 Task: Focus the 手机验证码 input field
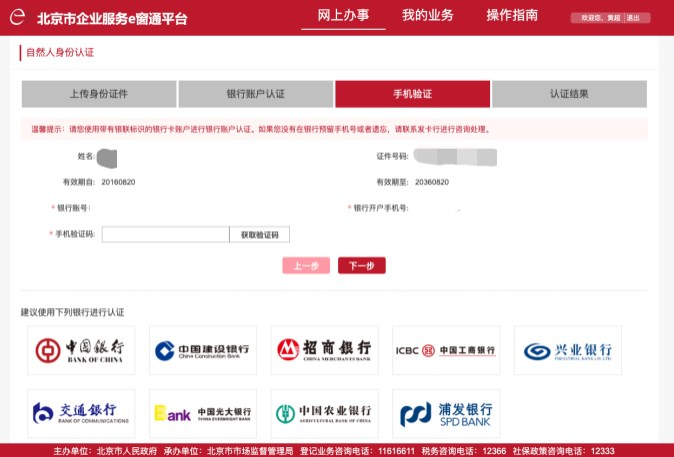pyautogui.click(x=165, y=235)
